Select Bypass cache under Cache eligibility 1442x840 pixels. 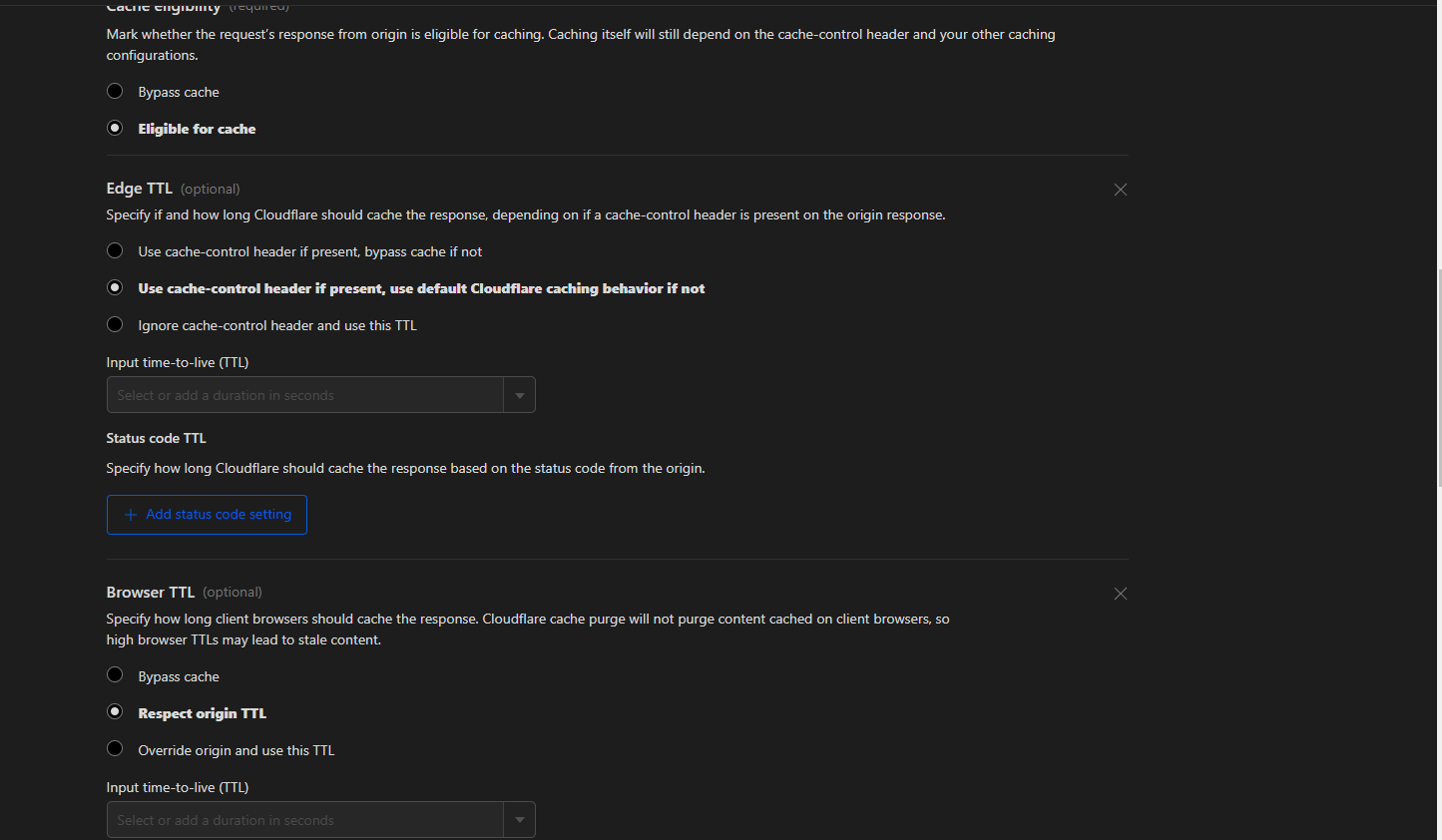(x=115, y=92)
